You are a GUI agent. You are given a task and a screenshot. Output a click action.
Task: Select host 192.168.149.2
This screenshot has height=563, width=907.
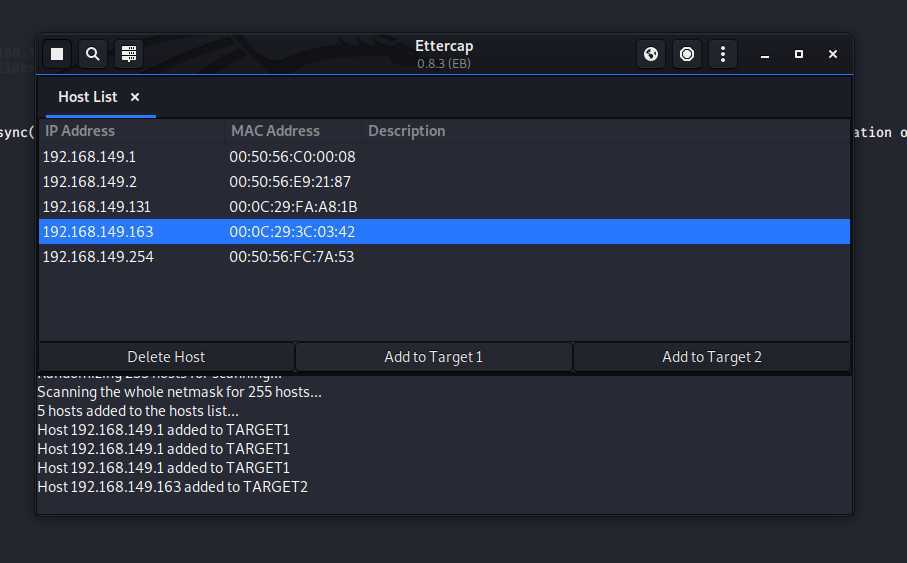pyautogui.click(x=444, y=182)
